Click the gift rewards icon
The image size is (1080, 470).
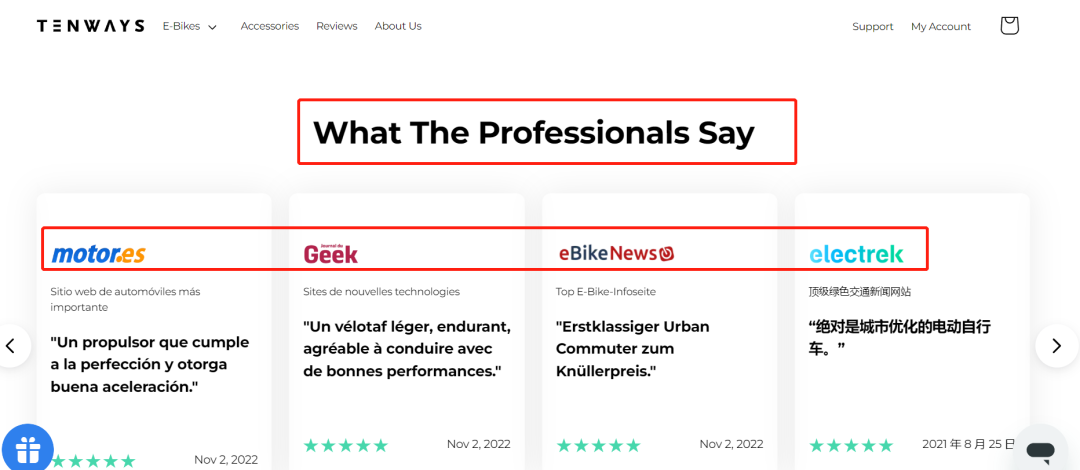[x=27, y=448]
